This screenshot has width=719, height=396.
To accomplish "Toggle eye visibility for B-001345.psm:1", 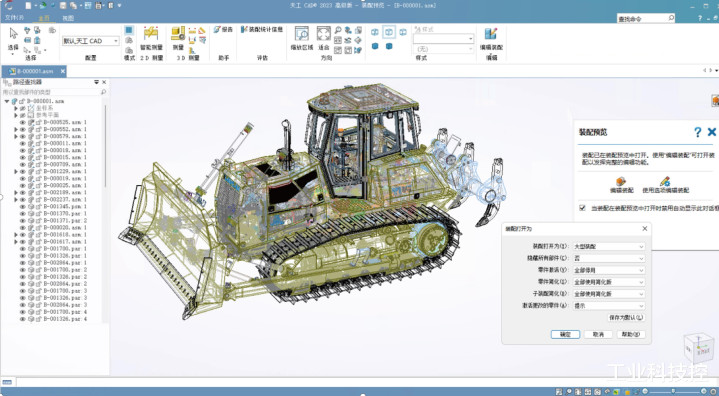I will tap(22, 206).
